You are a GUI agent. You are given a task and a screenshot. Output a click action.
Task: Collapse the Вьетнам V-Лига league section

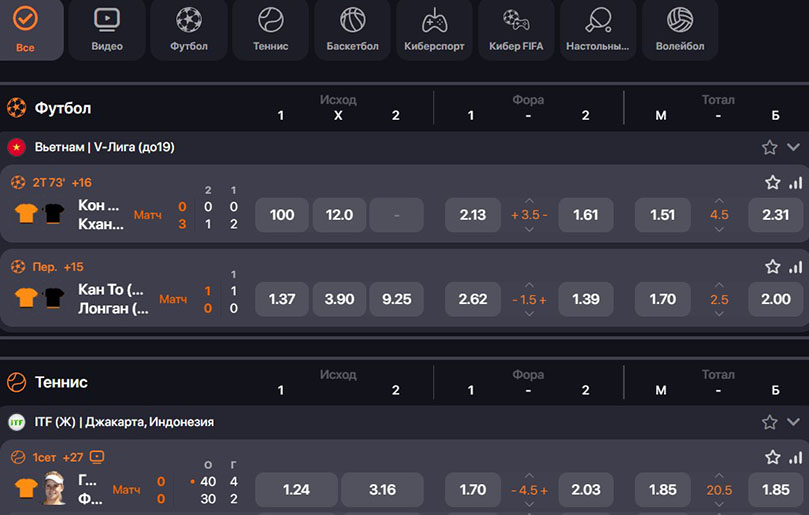pyautogui.click(x=793, y=147)
